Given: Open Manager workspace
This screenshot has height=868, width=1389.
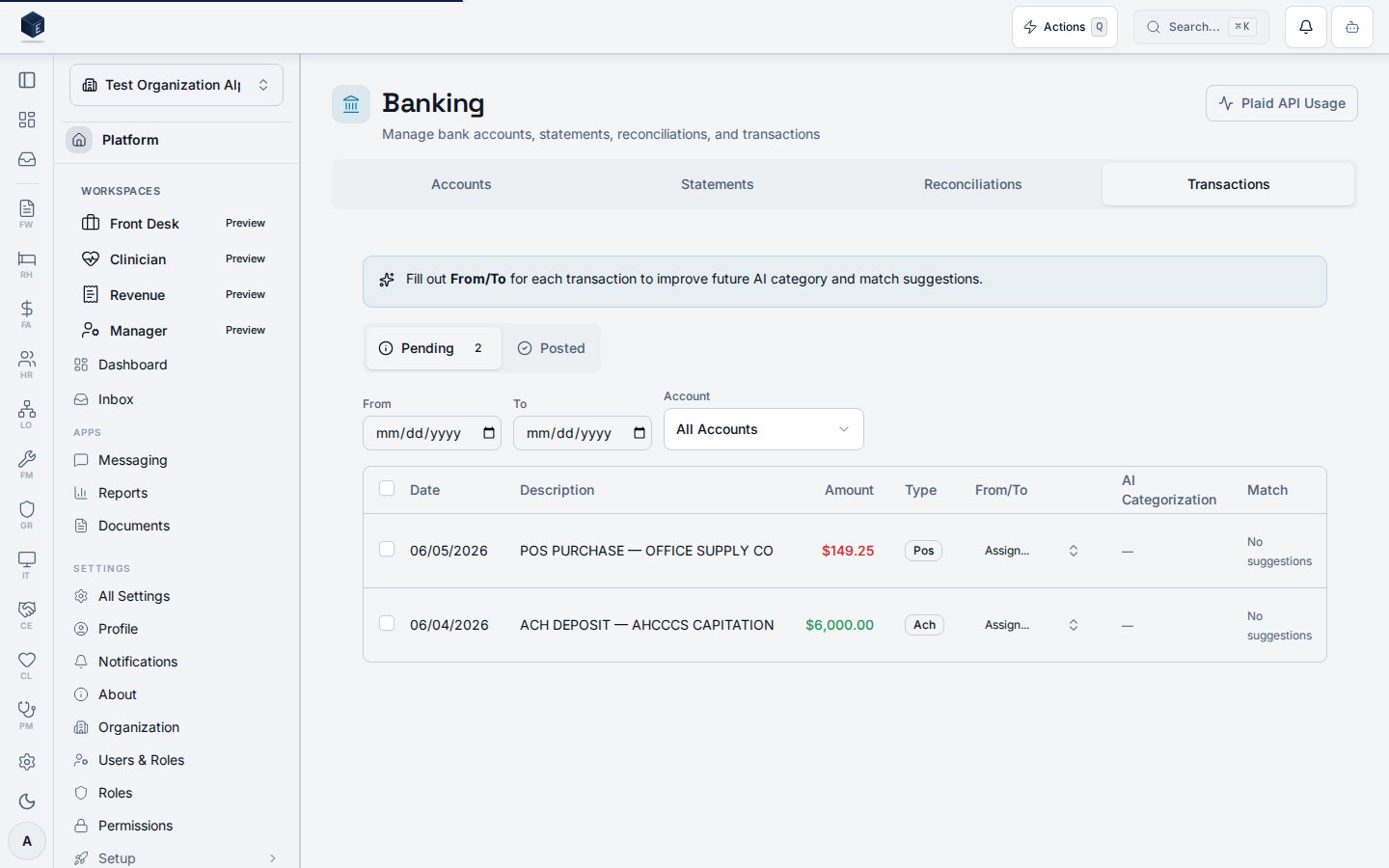Looking at the screenshot, I should [x=177, y=331].
